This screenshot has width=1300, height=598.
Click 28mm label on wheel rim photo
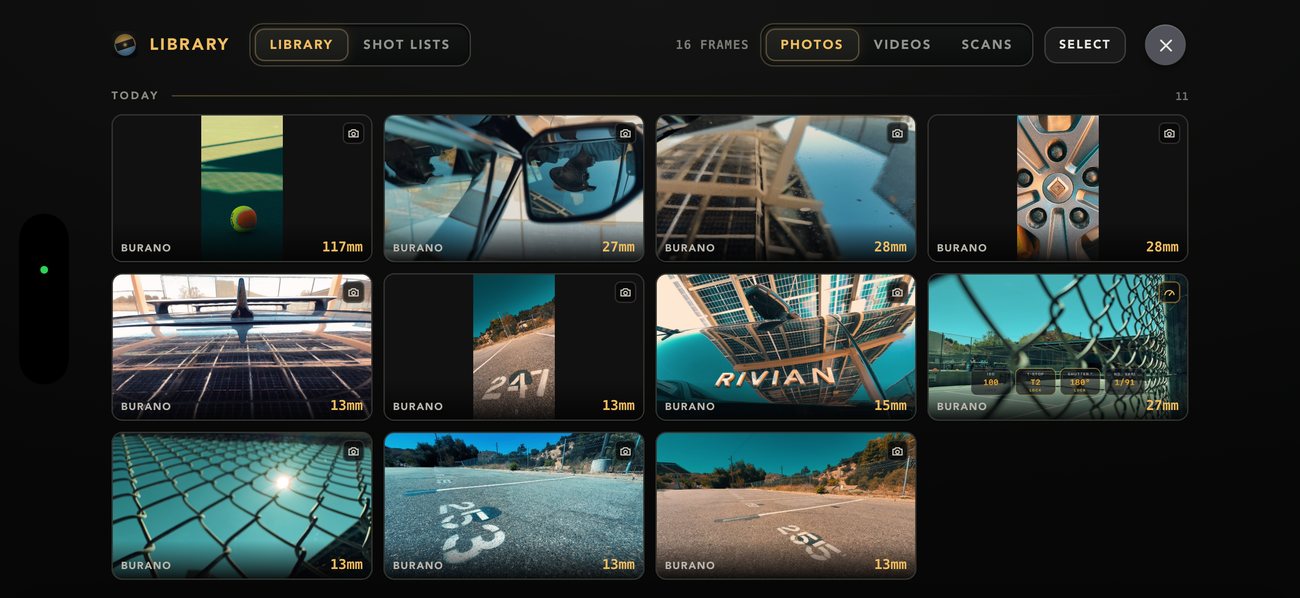coord(1162,247)
